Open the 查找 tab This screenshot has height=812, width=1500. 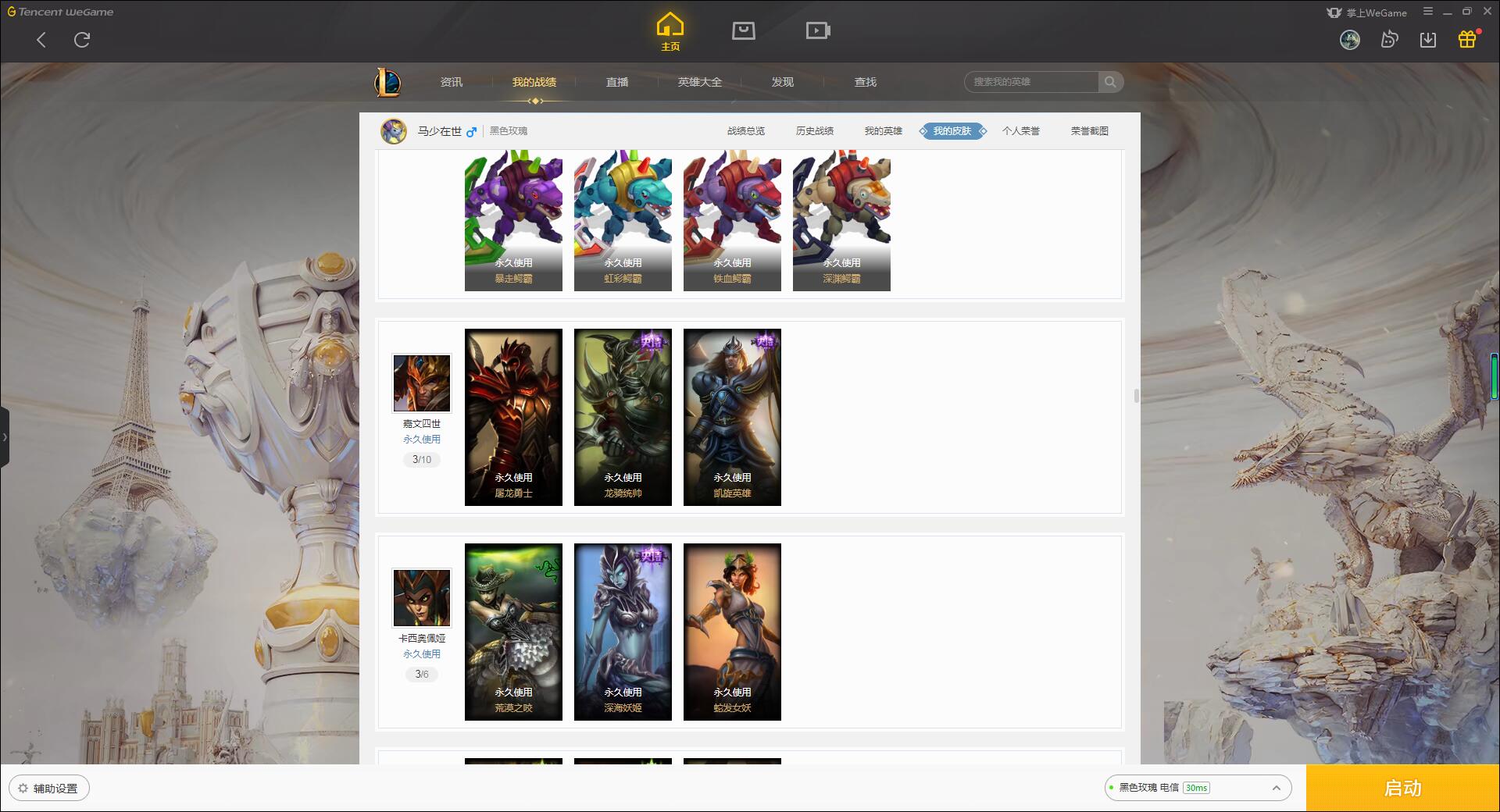(x=866, y=82)
